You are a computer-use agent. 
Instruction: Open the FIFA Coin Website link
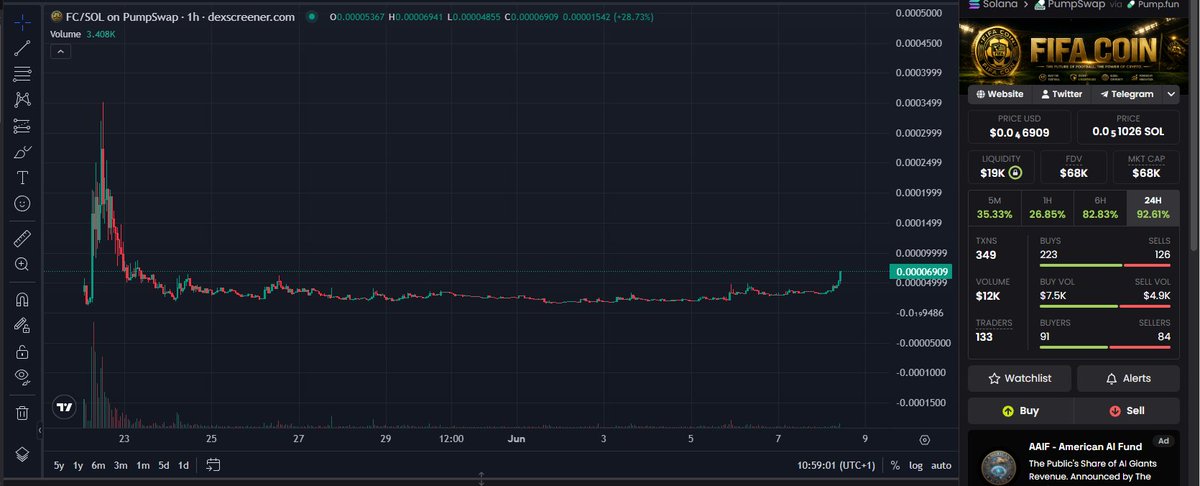pos(998,94)
